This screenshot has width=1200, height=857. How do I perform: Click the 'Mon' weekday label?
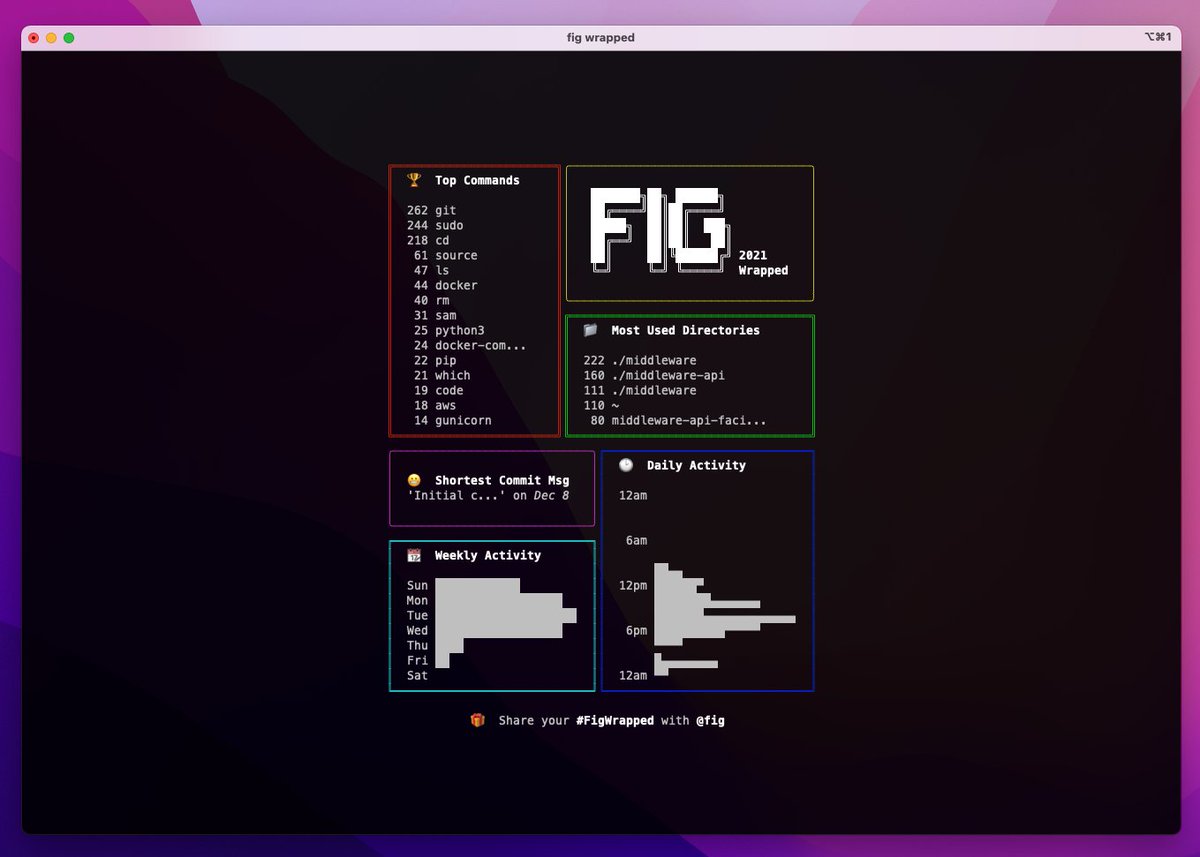(x=417, y=600)
